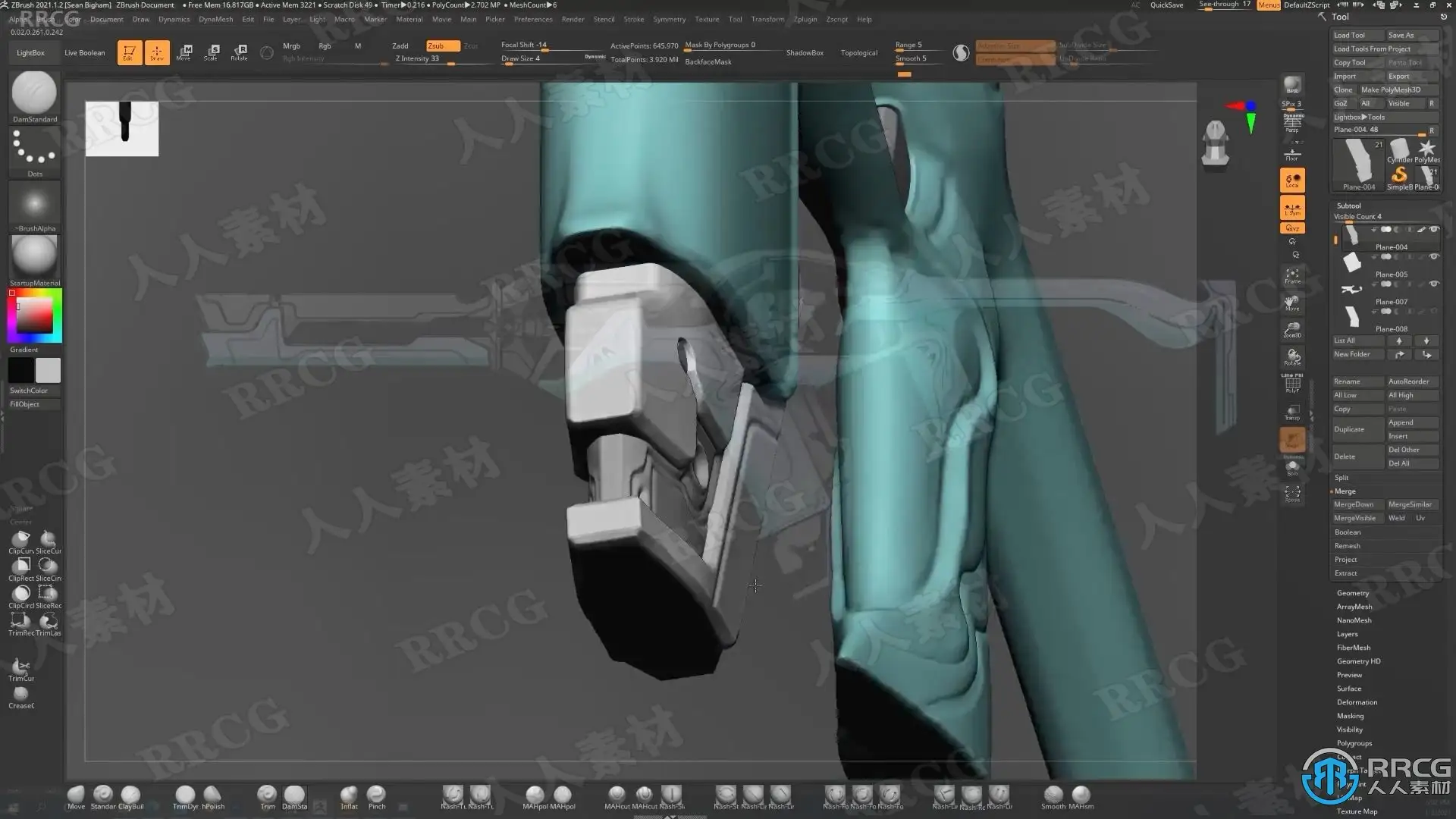
Task: Collapse the Merge section
Action: tap(1345, 491)
